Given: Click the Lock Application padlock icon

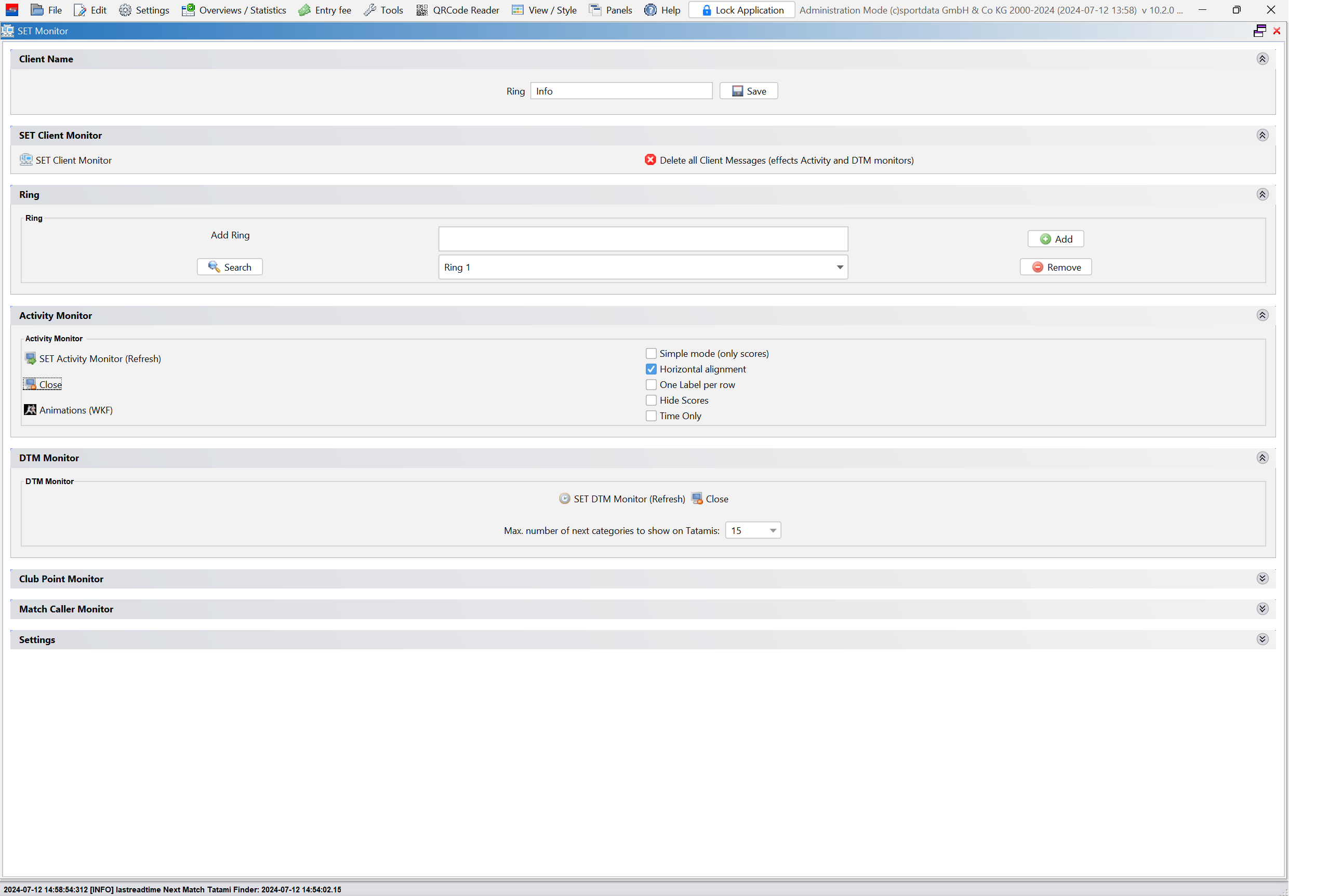Looking at the screenshot, I should [707, 10].
